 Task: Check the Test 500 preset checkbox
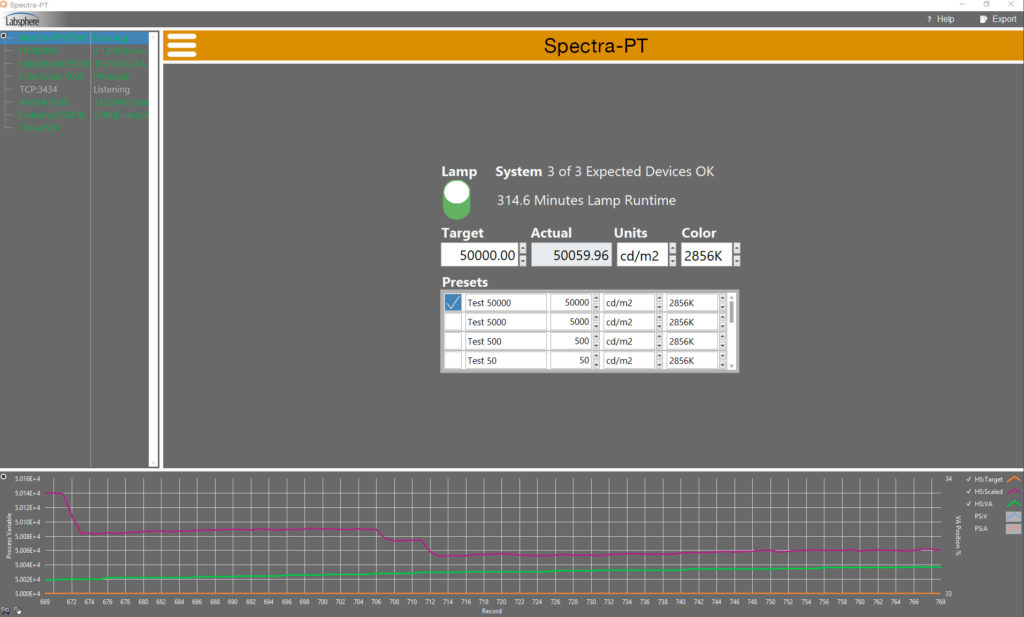pyautogui.click(x=453, y=341)
